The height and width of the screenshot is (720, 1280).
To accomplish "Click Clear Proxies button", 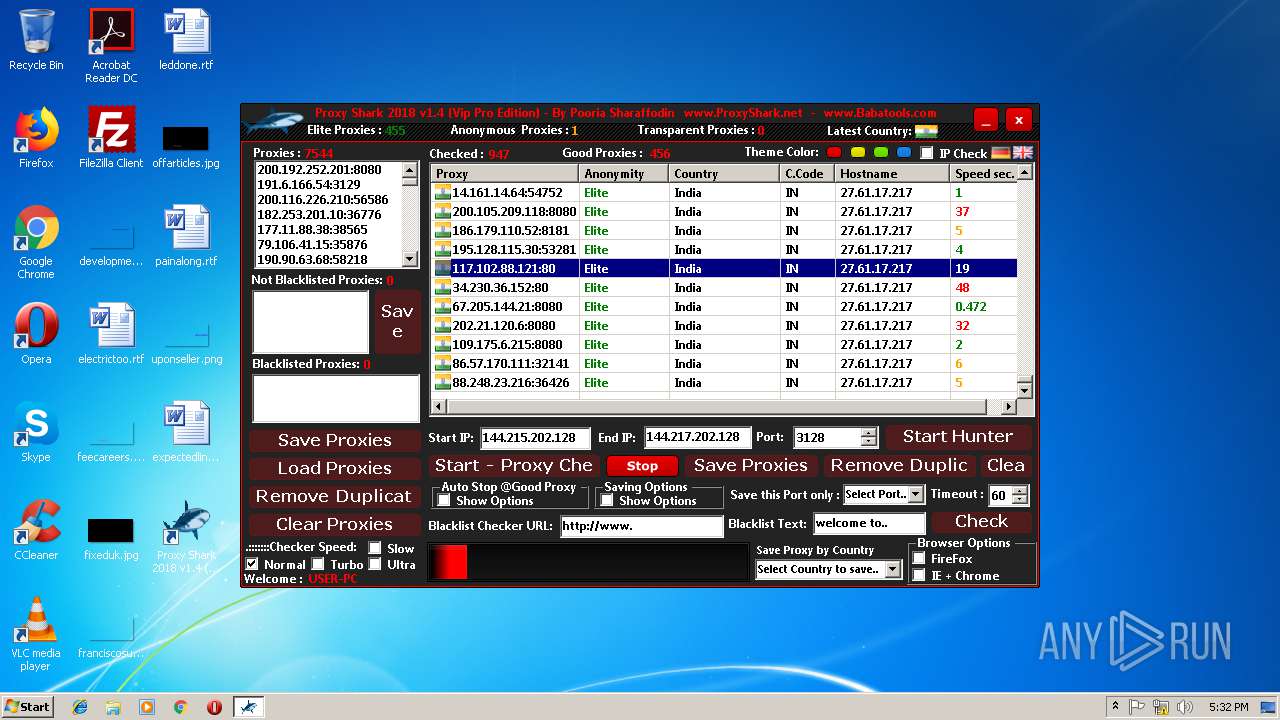I will tap(334, 524).
